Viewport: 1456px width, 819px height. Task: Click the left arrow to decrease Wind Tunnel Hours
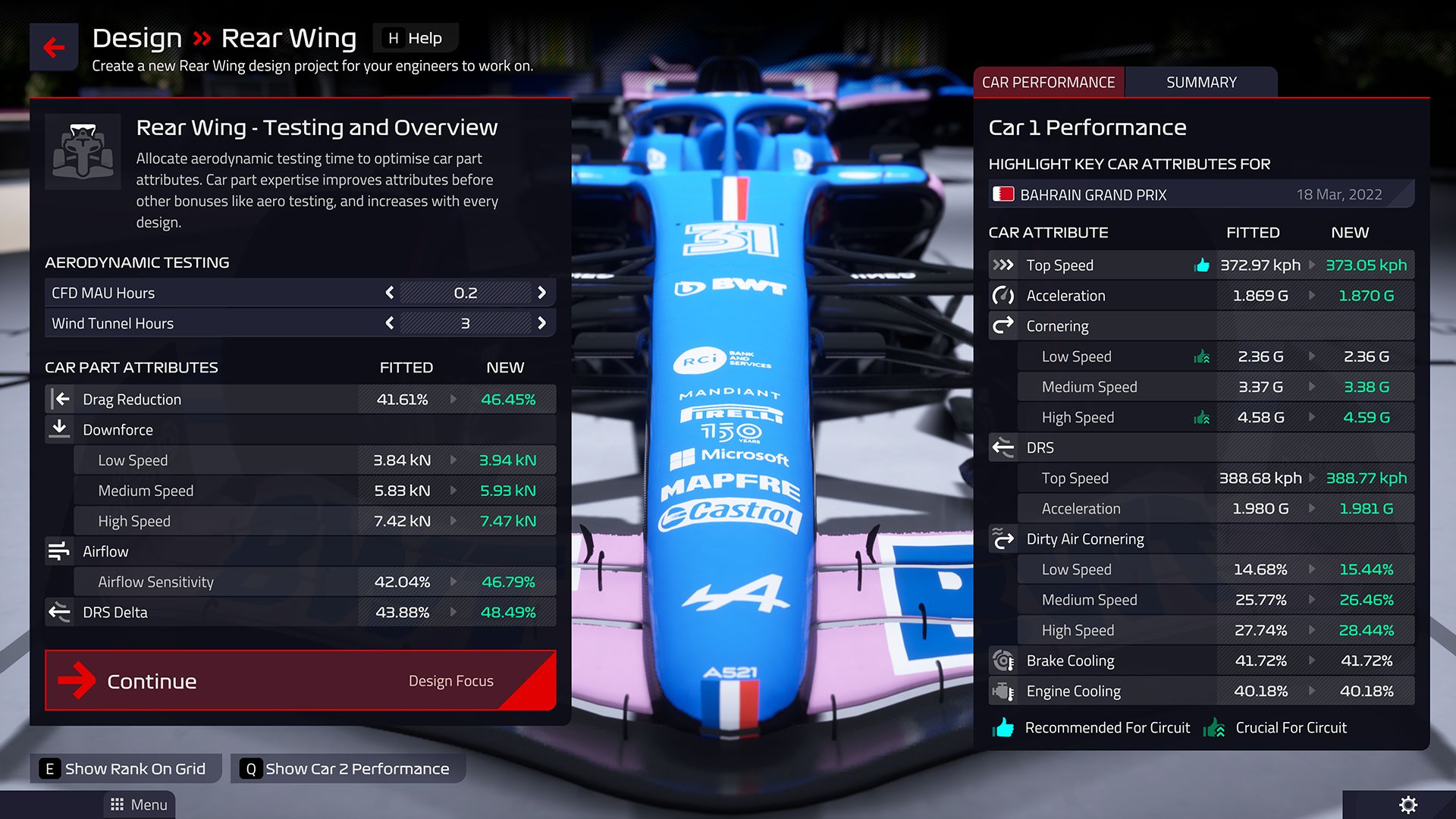coord(388,322)
